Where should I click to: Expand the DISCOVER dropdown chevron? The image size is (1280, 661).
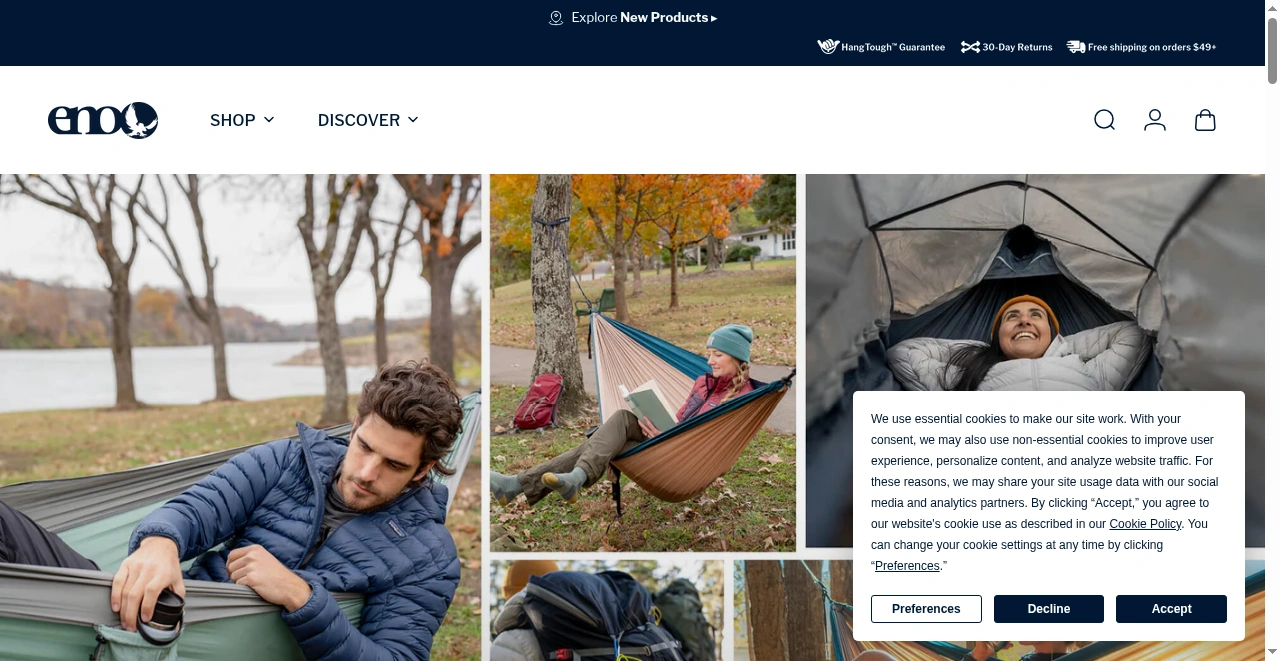click(x=413, y=120)
